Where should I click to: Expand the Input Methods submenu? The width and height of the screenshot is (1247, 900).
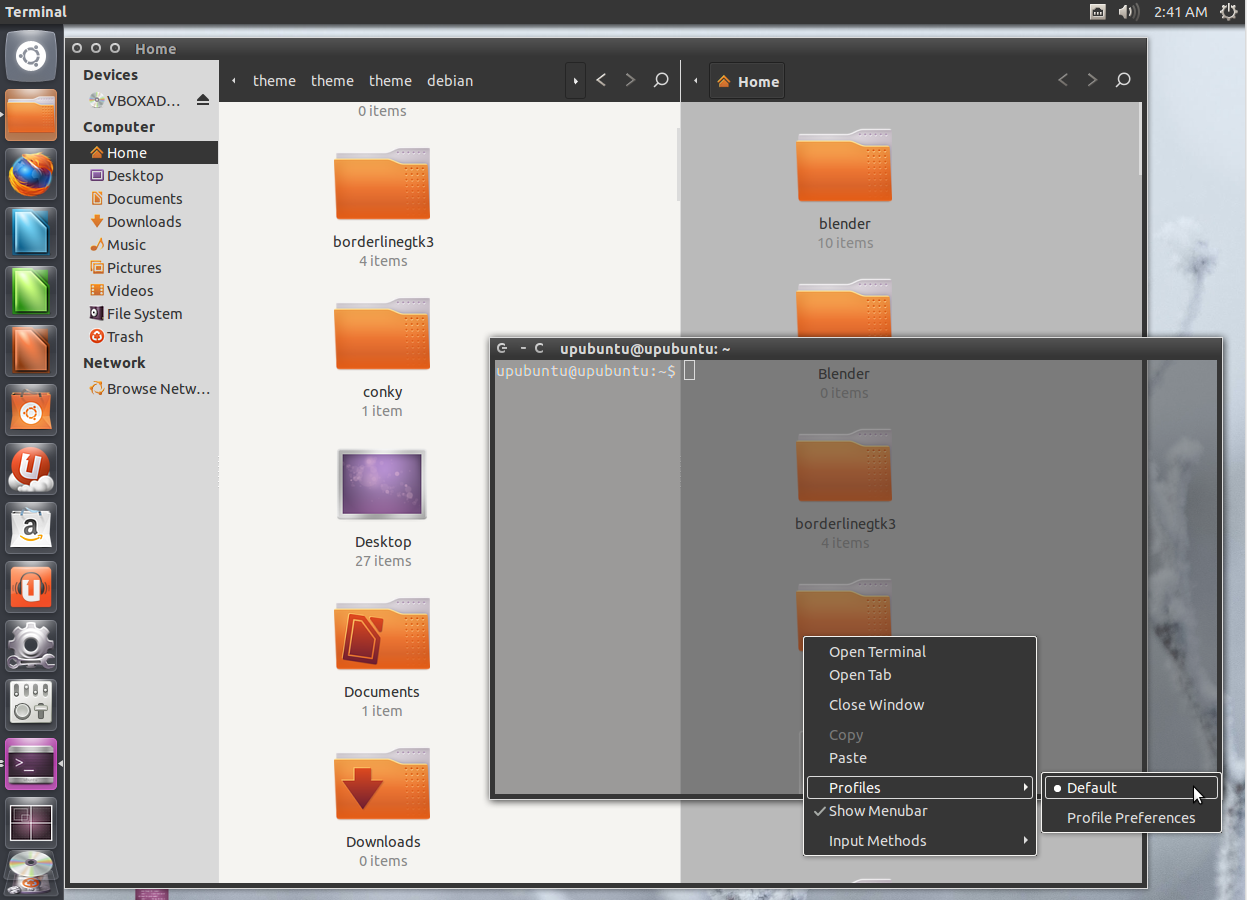coord(920,841)
